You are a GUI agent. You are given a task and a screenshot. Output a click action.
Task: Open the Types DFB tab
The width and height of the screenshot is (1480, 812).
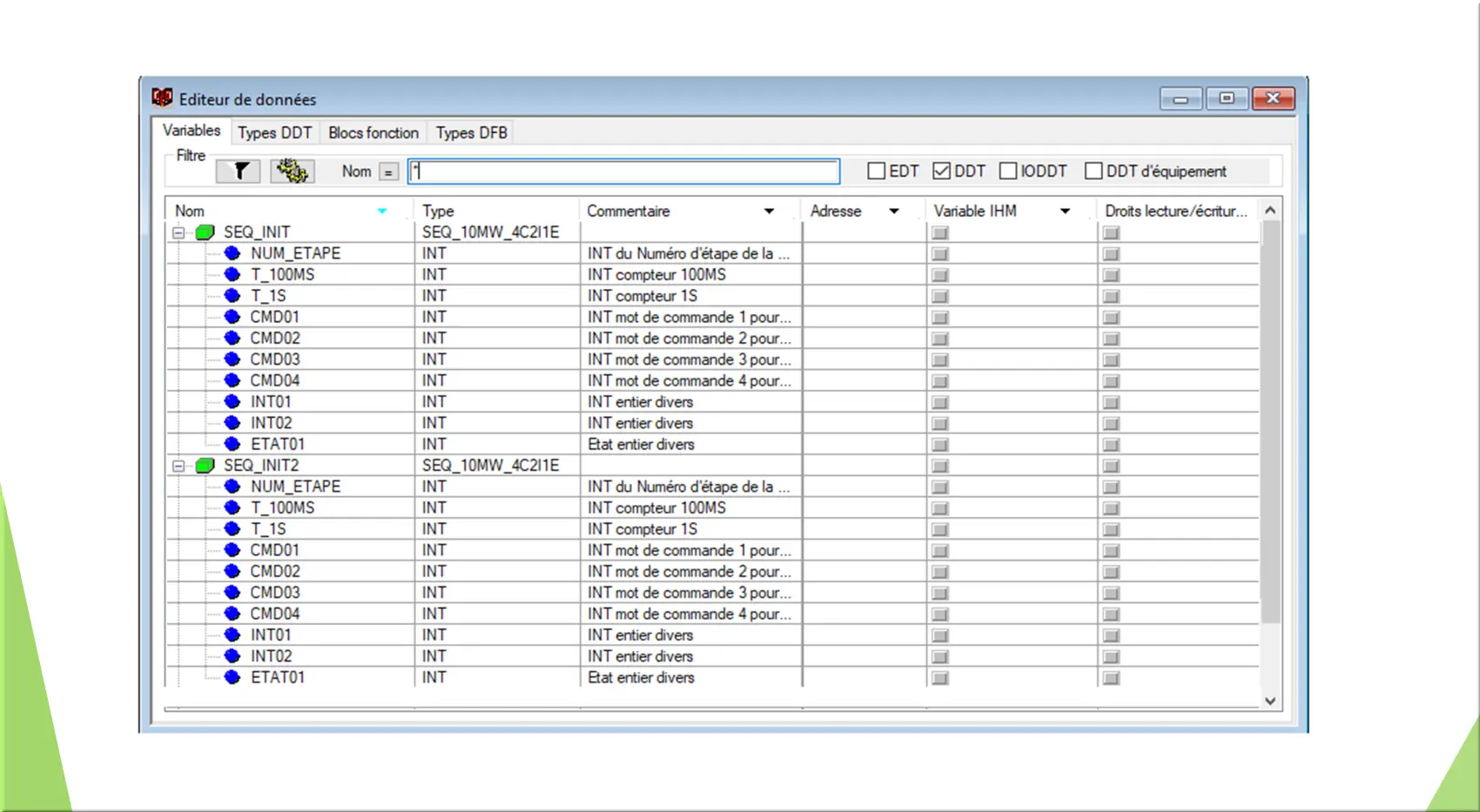[471, 132]
